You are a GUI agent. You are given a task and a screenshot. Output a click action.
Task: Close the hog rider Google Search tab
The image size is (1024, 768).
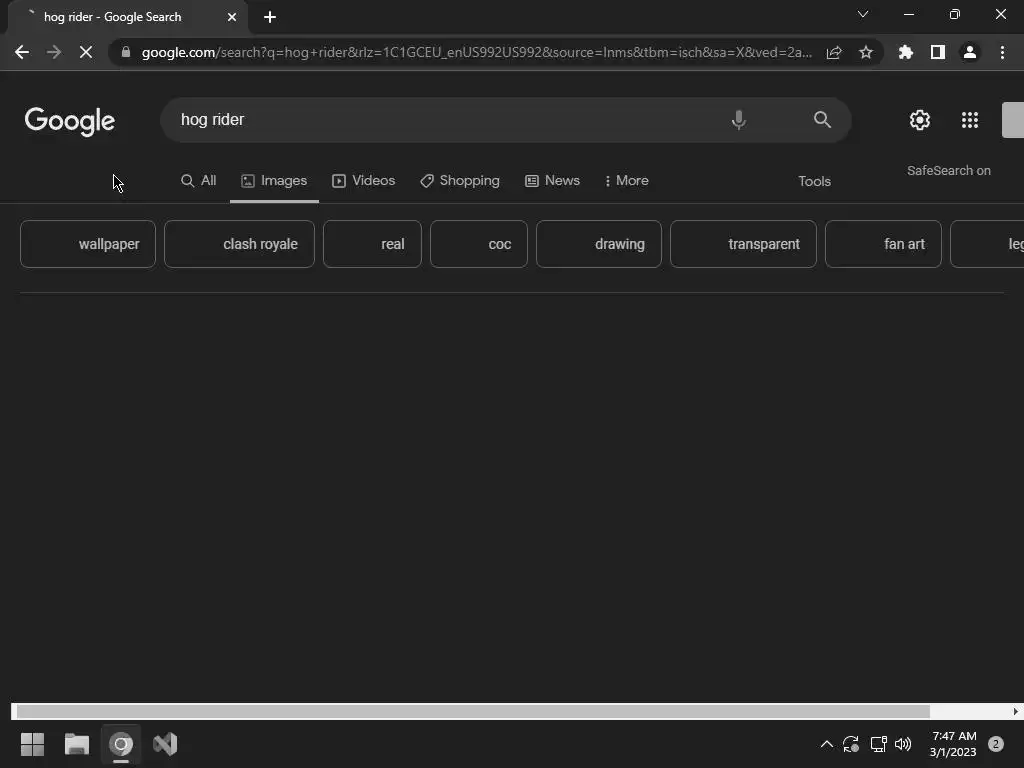pyautogui.click(x=232, y=17)
